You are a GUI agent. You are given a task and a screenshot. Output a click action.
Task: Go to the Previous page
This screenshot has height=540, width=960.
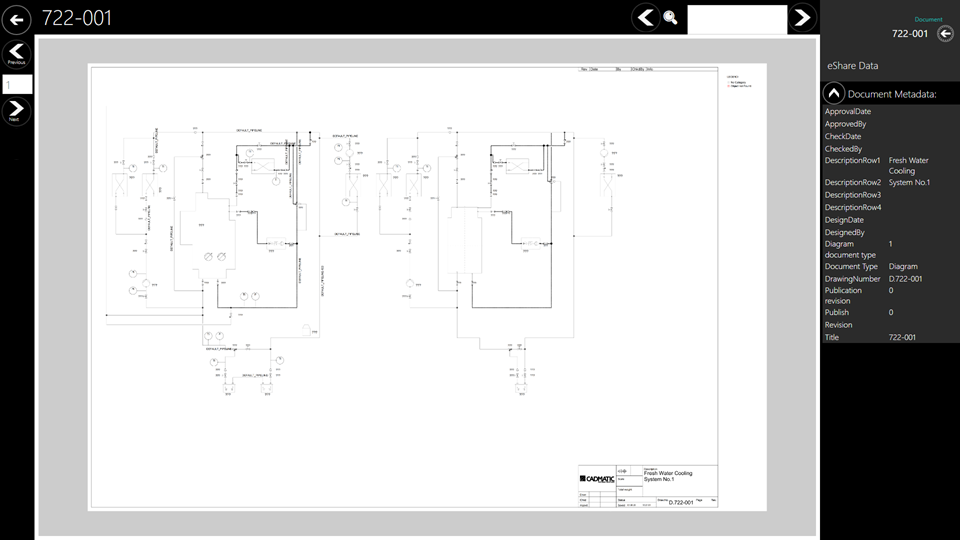16,52
